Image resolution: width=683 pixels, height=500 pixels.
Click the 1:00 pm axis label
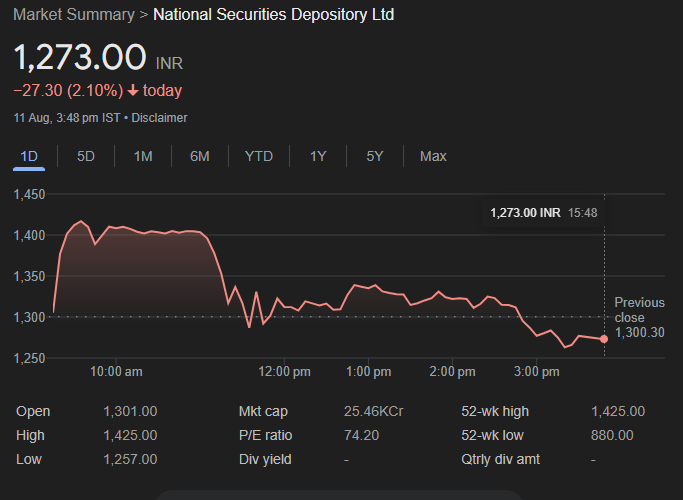tap(369, 372)
